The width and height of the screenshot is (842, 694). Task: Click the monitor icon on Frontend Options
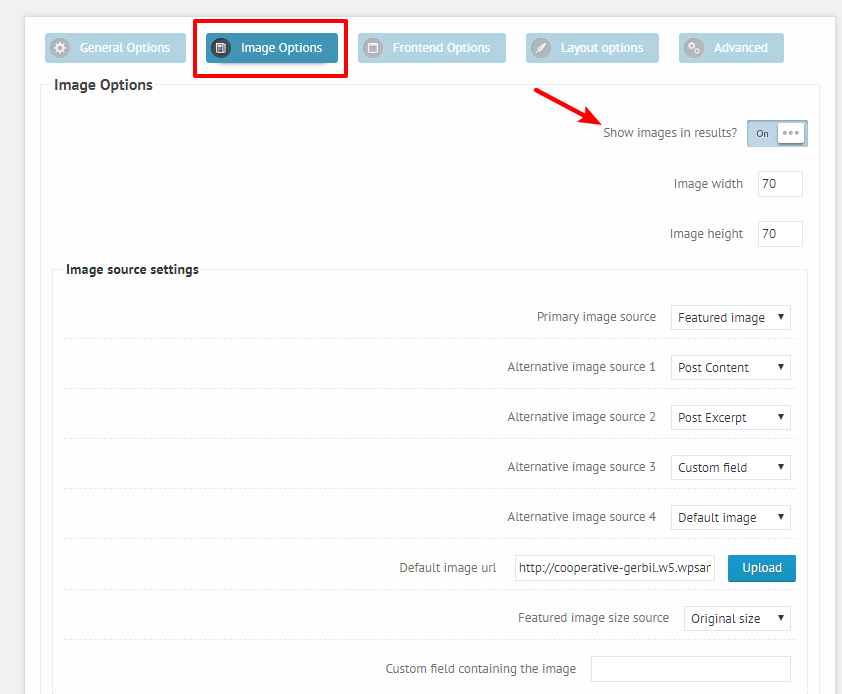(x=374, y=47)
